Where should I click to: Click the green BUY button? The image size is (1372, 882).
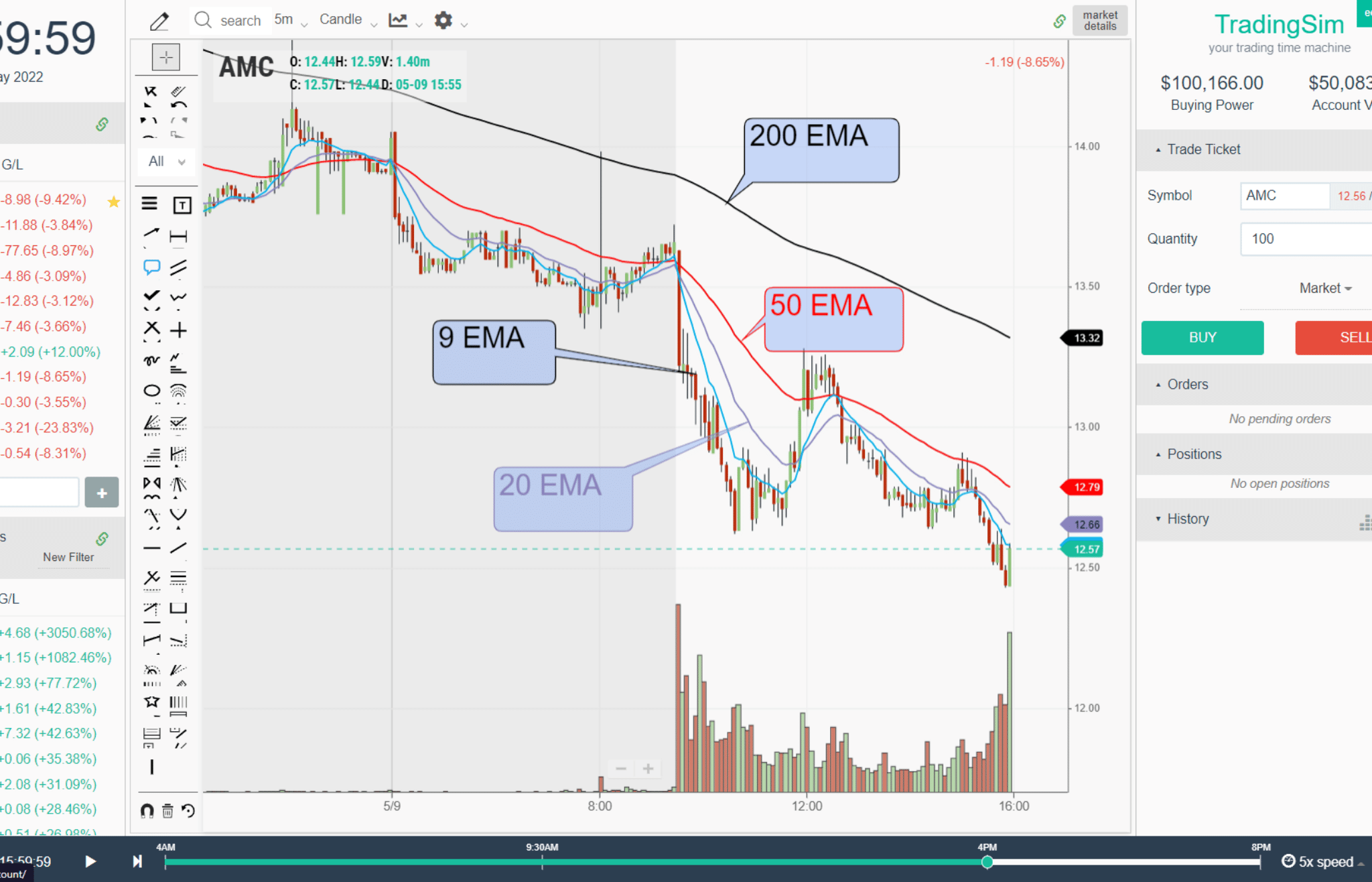pyautogui.click(x=1203, y=338)
